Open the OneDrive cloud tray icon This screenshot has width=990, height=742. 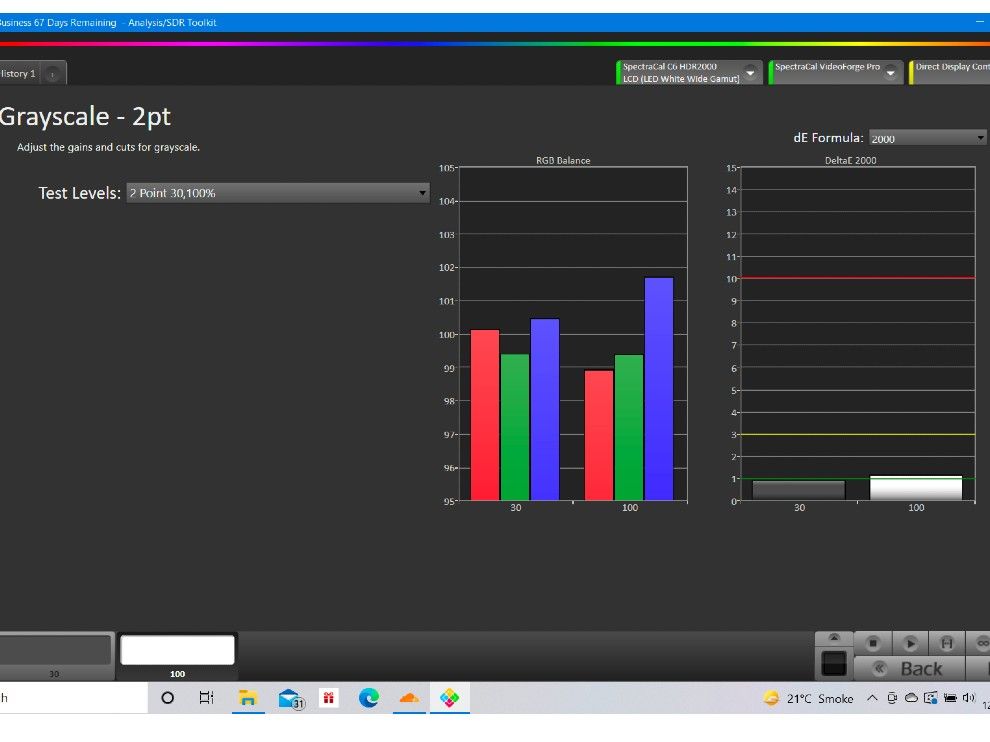click(911, 698)
